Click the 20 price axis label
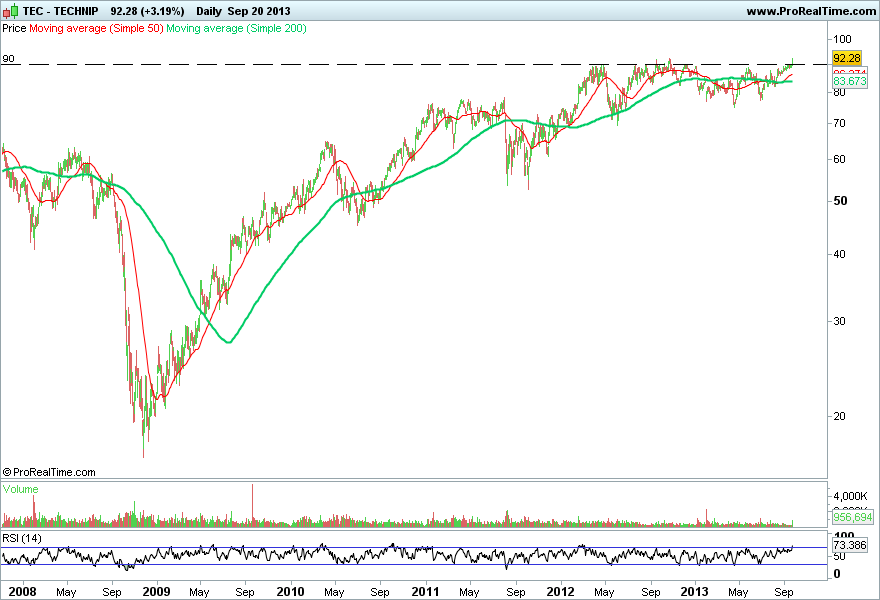The width and height of the screenshot is (880, 600). click(x=839, y=416)
